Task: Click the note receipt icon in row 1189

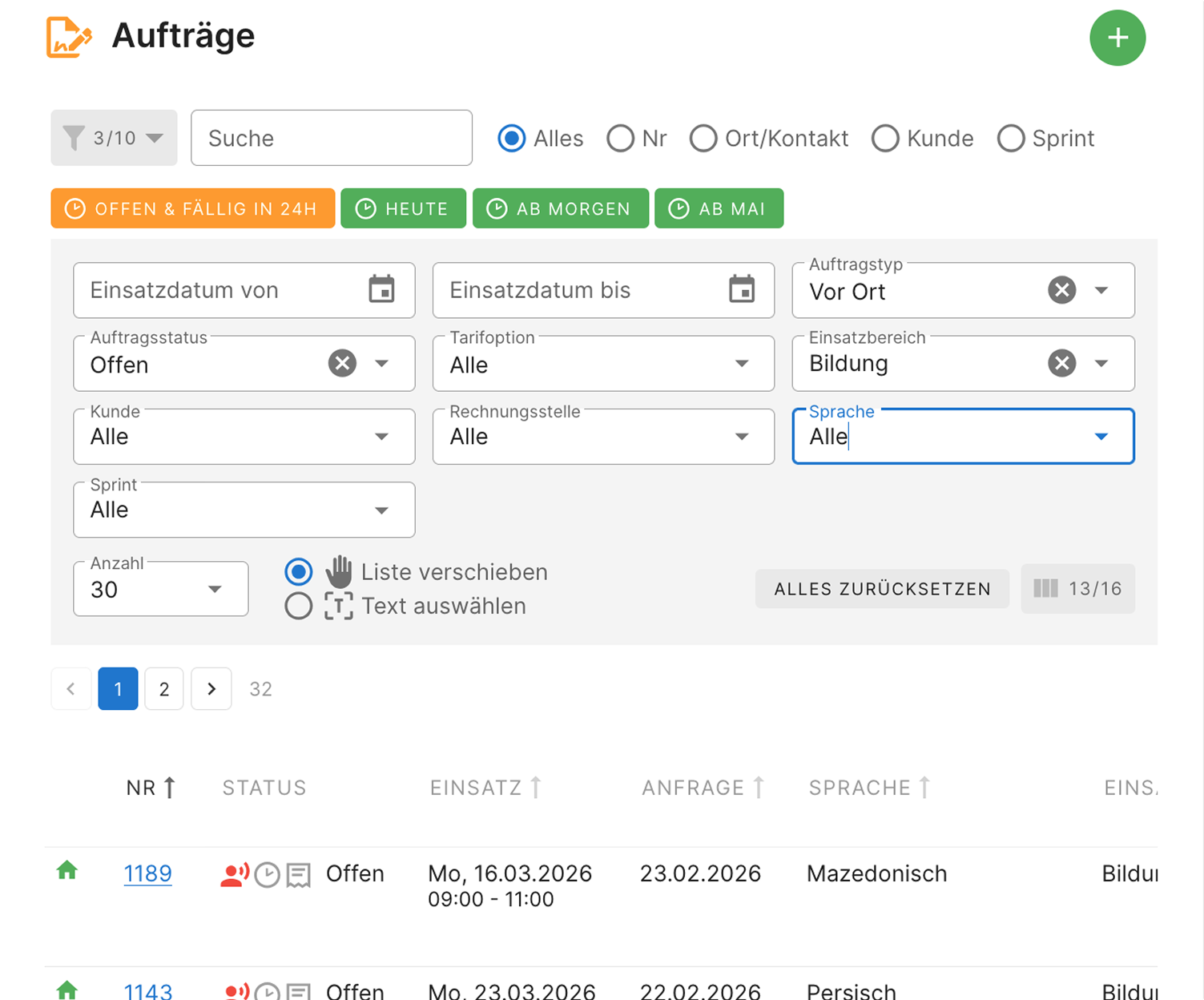Action: point(299,875)
